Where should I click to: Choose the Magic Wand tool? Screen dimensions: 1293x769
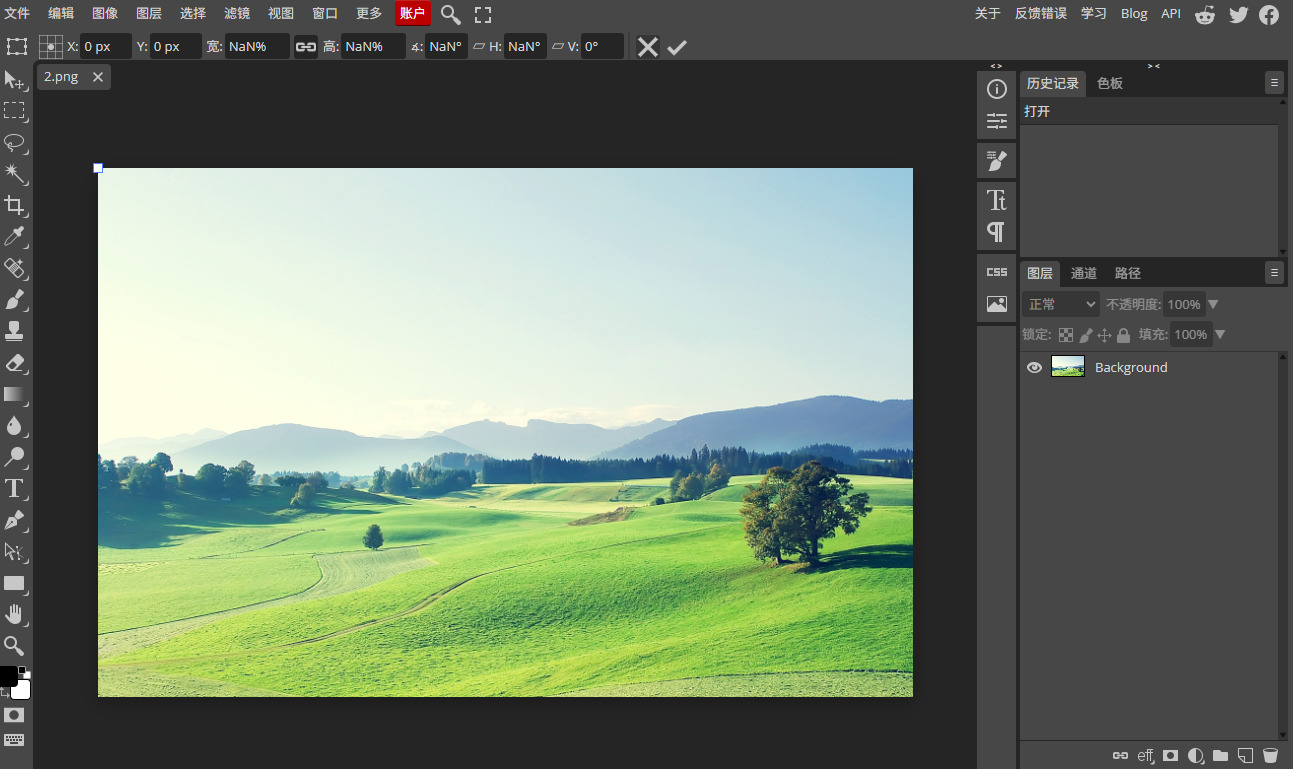[x=14, y=174]
